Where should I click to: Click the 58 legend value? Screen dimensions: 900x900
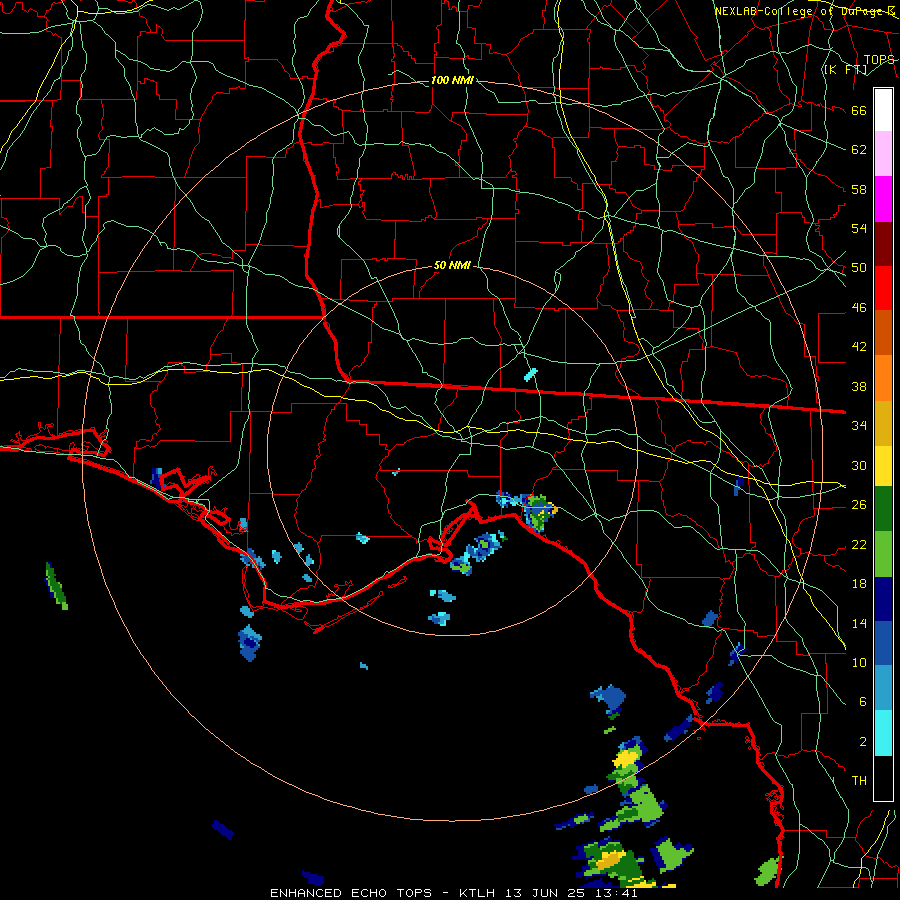tap(859, 189)
